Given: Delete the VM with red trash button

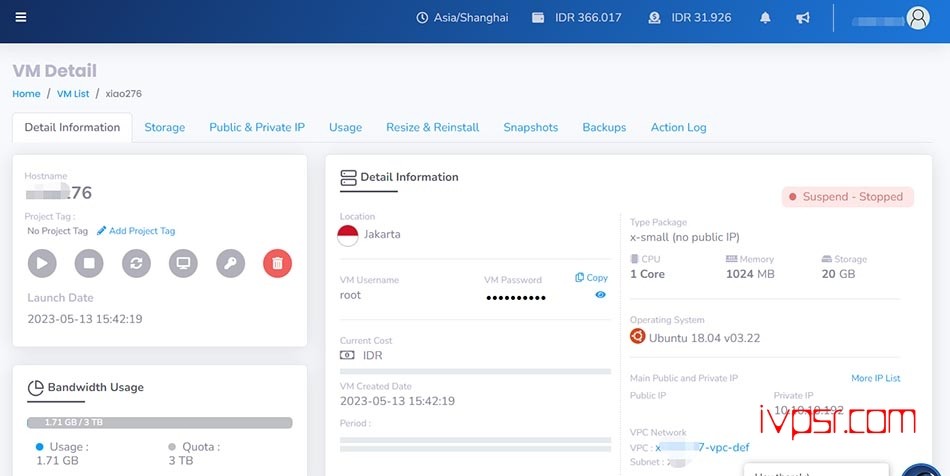Looking at the screenshot, I should pos(277,263).
